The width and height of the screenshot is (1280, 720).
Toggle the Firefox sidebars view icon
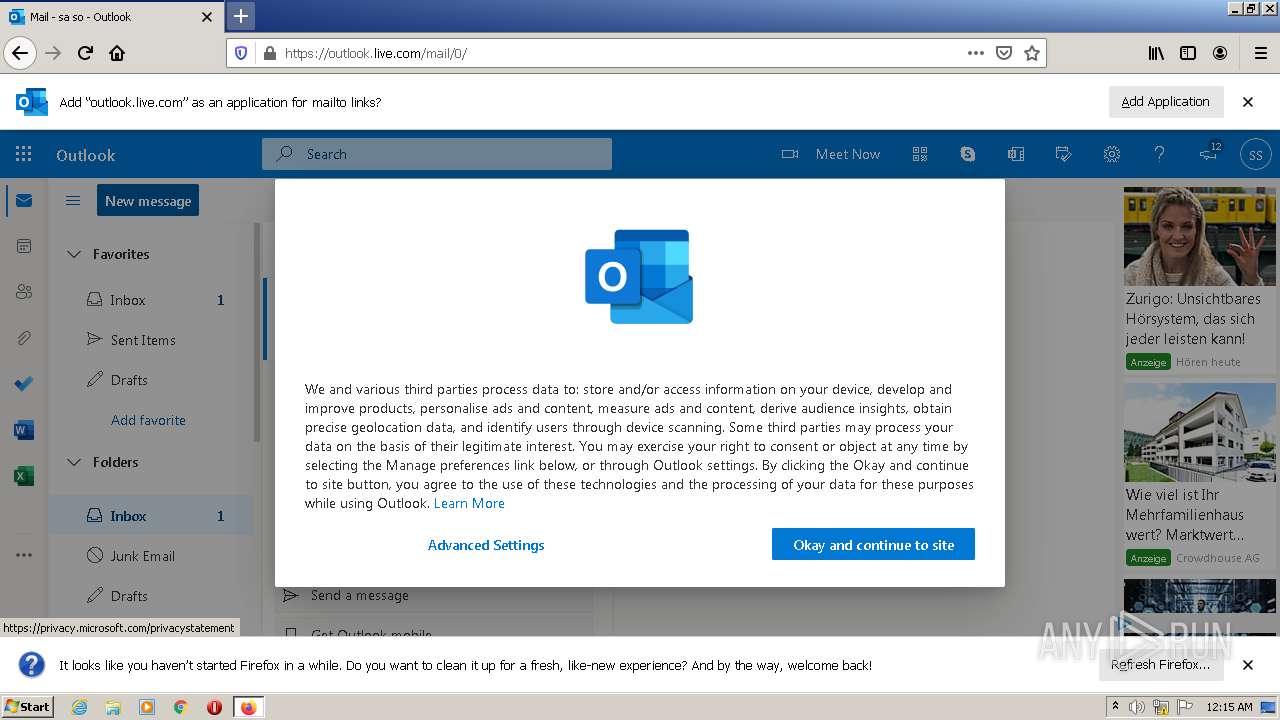[x=1188, y=53]
